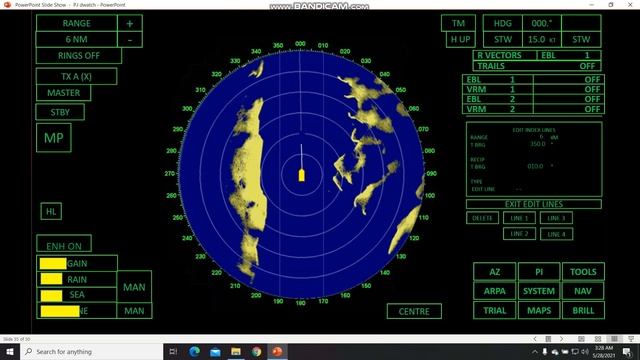Click RECIP T BRG value 010.0
640x360 pixels.
pos(535,166)
